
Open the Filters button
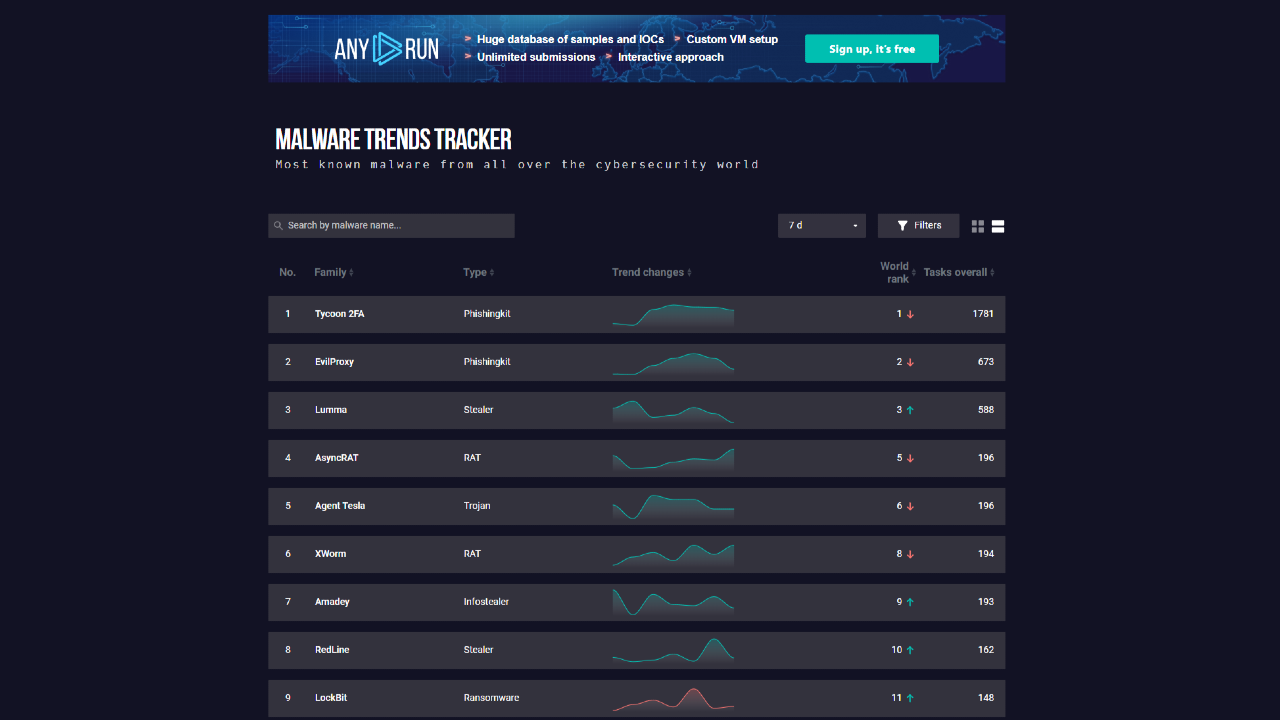coord(918,226)
